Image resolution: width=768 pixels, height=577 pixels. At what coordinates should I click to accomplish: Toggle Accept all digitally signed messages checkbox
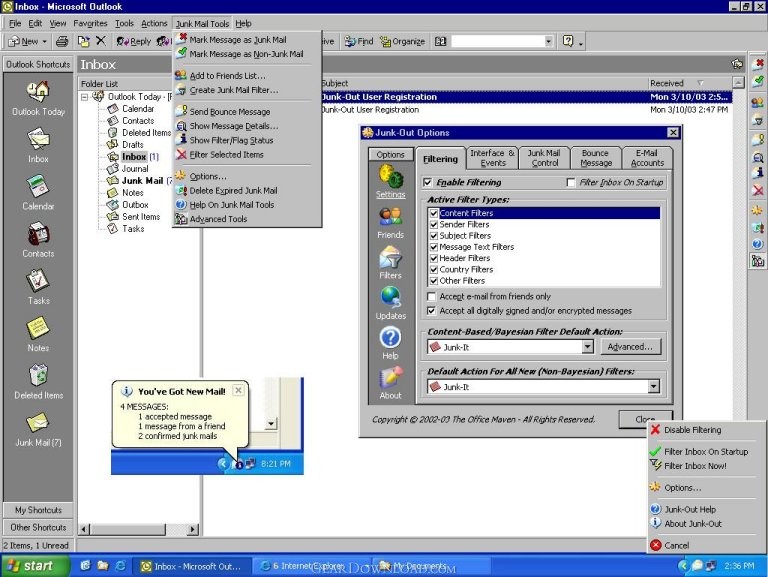pos(432,311)
